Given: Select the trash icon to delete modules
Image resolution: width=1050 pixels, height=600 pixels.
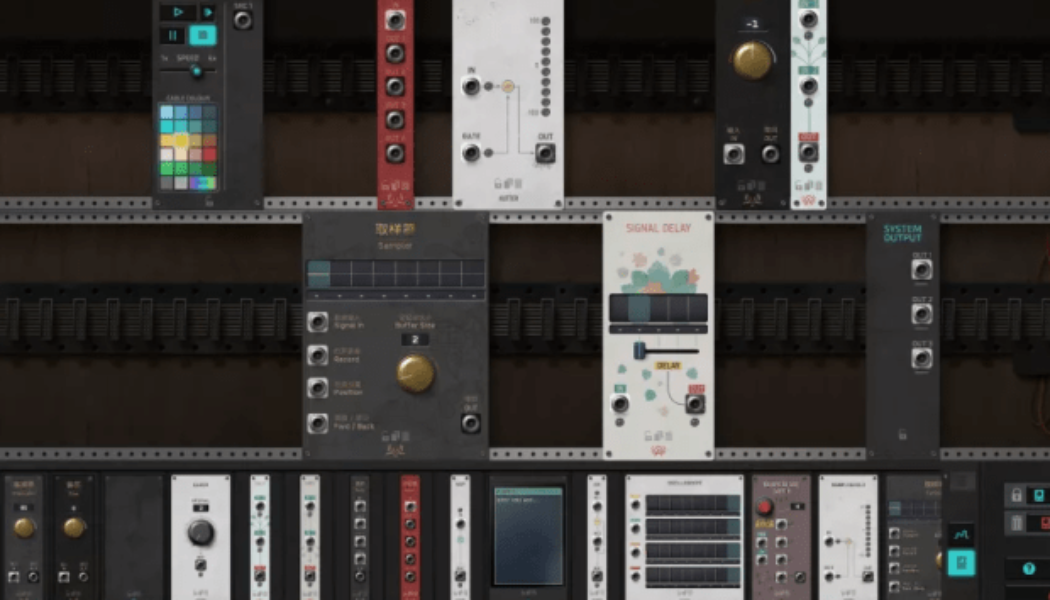Looking at the screenshot, I should click(x=1016, y=521).
